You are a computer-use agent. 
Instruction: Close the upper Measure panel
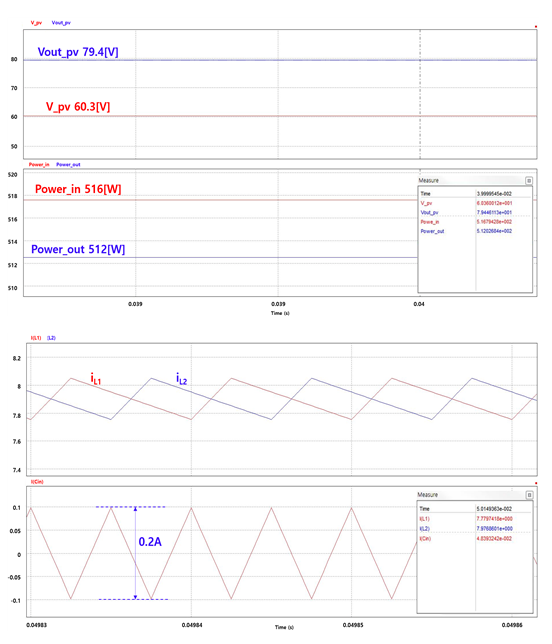tap(529, 181)
